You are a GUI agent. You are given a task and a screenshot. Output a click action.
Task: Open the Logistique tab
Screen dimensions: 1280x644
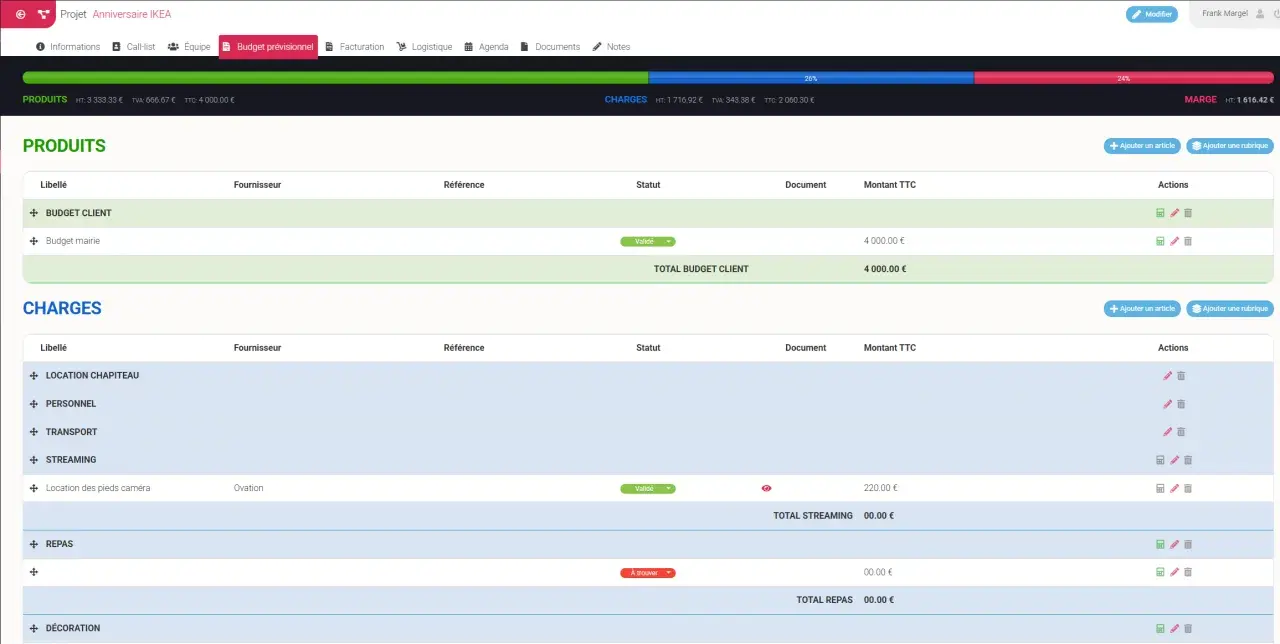(424, 47)
